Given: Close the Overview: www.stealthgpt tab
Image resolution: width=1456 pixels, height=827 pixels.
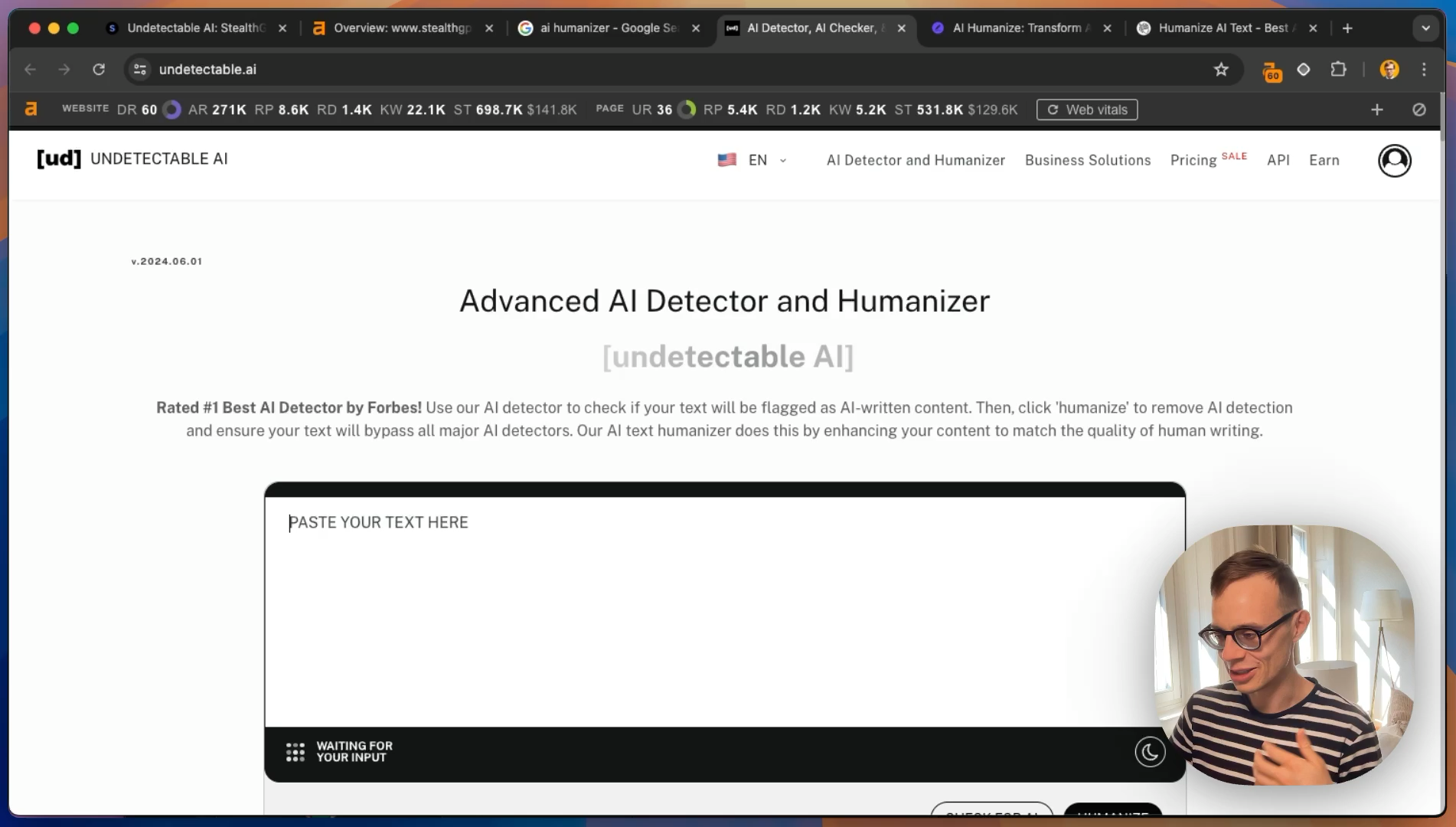Looking at the screenshot, I should [x=489, y=28].
